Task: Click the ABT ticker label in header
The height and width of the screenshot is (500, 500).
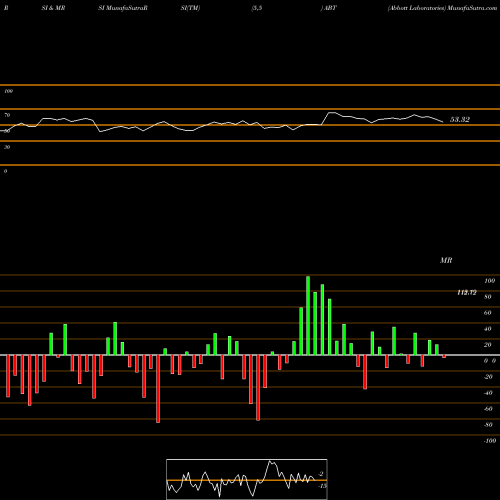Action: 330,8
